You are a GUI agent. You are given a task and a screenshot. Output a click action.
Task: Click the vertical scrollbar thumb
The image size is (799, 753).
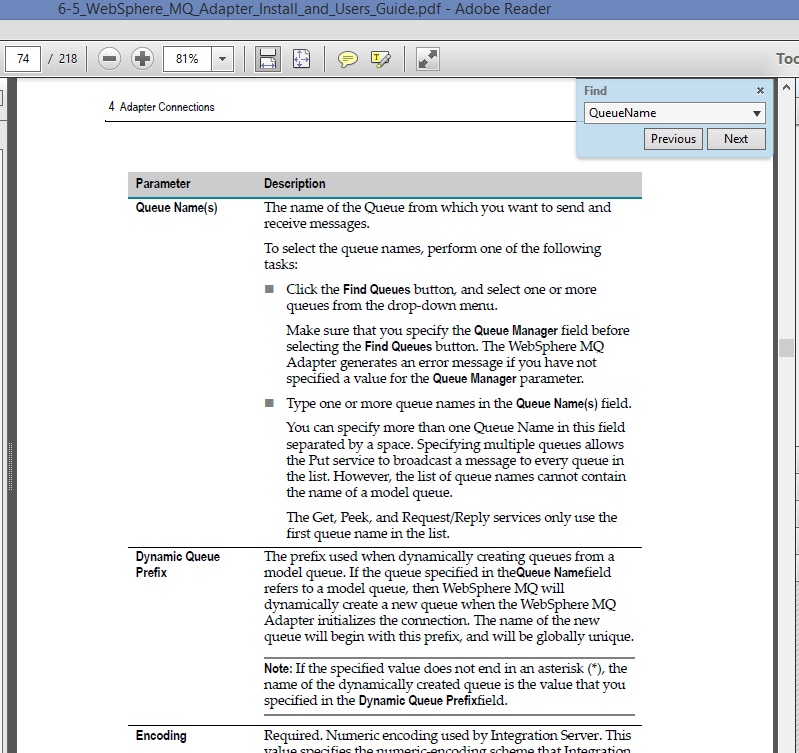tap(786, 348)
